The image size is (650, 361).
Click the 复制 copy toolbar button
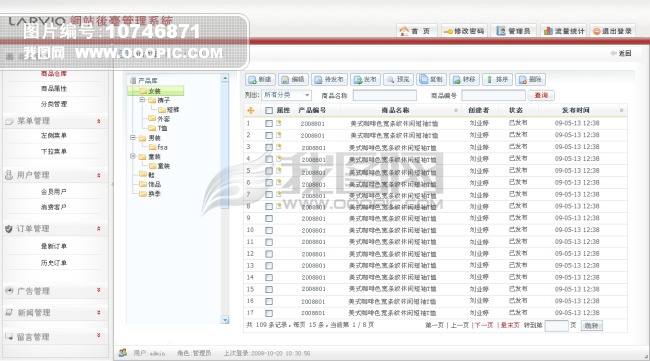431,79
